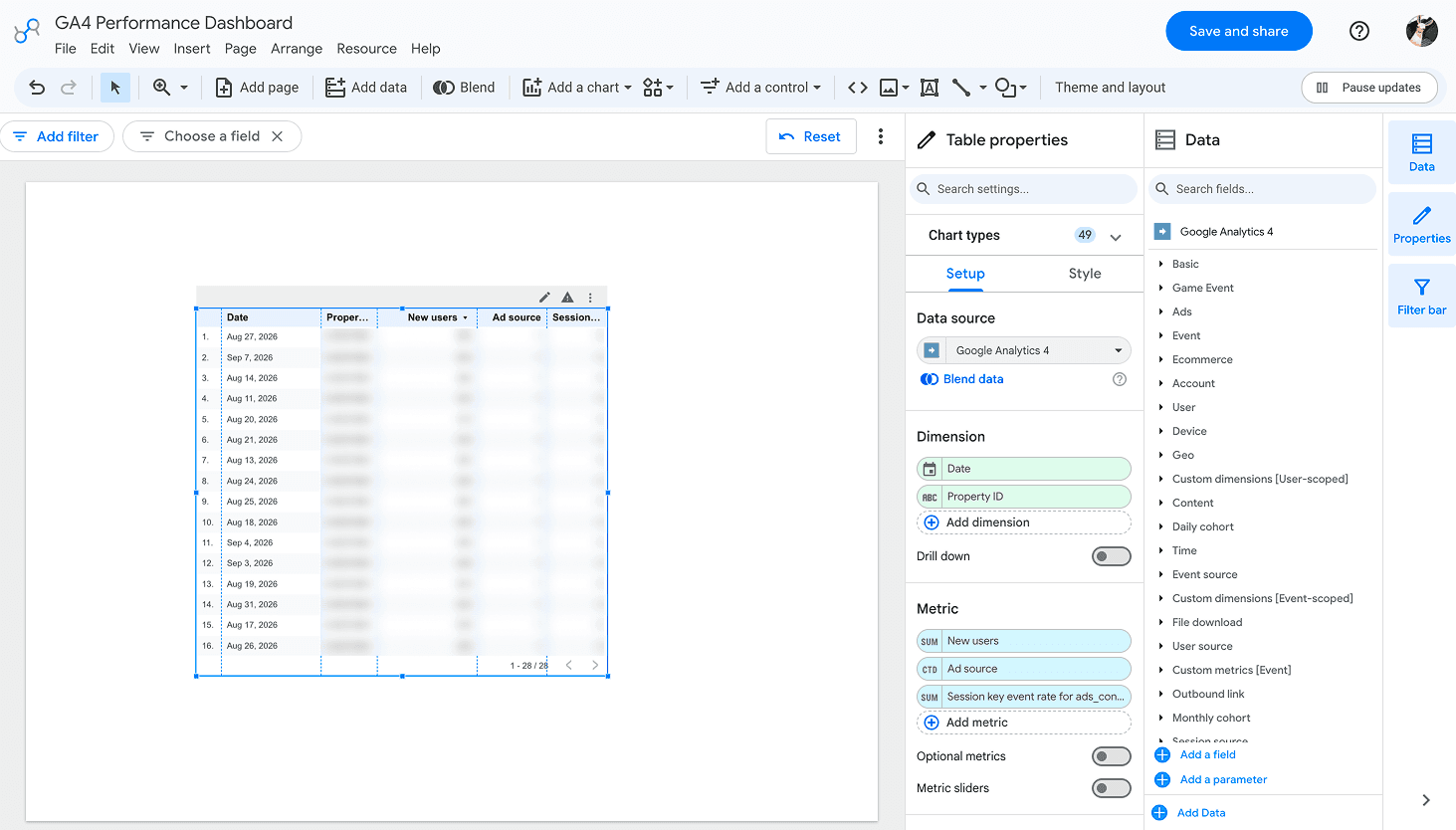Click the Search settings field
Viewport: 1456px width, 830px height.
(1024, 189)
